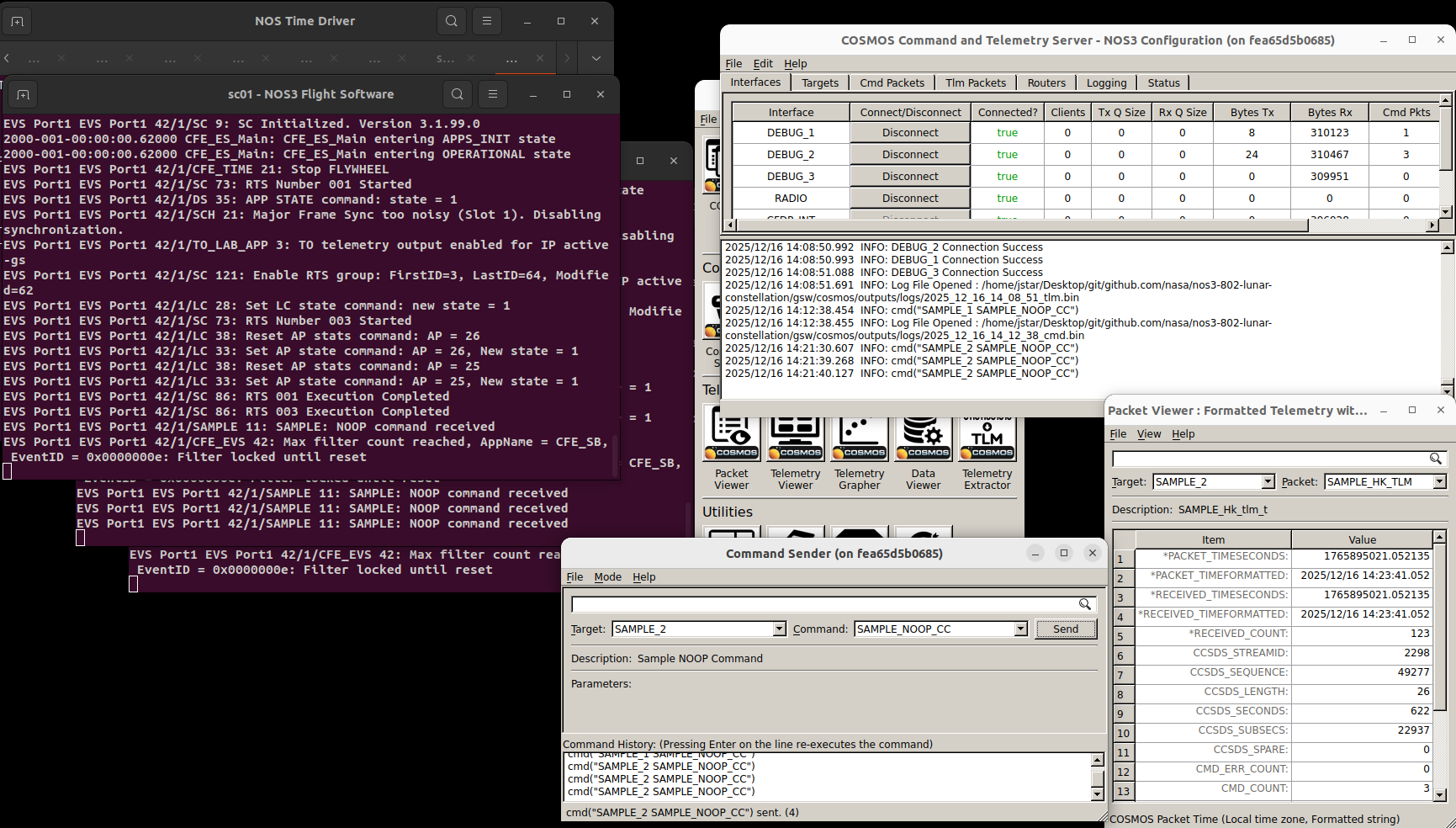The height and width of the screenshot is (828, 1456).
Task: Click down arrow of command history scrollbar
Action: coord(1097,794)
